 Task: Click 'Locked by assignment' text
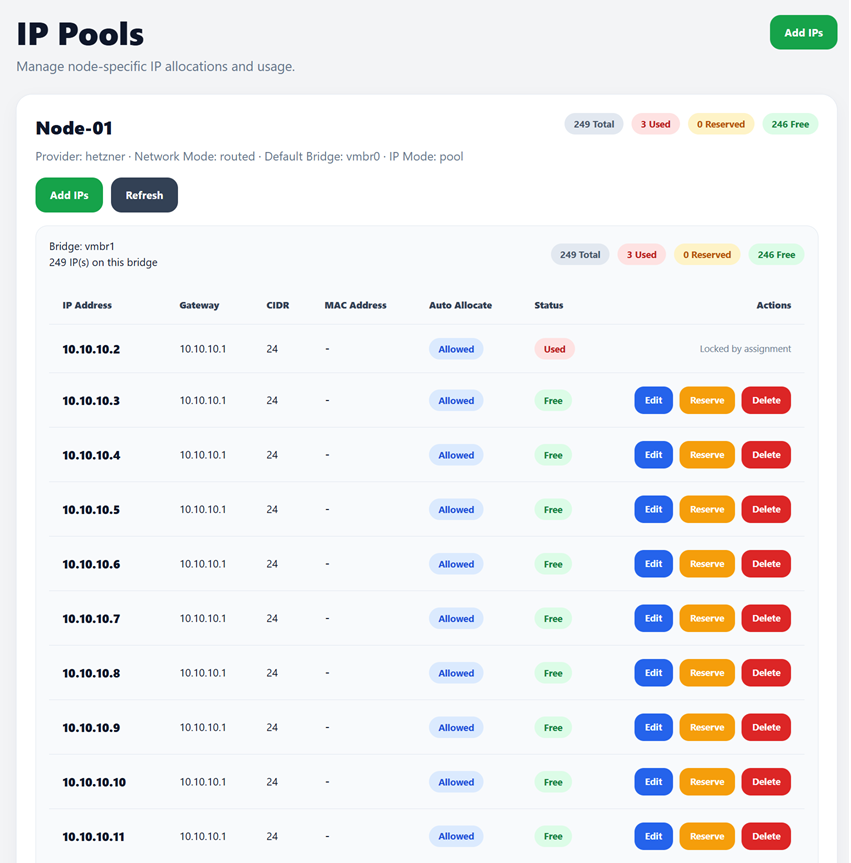click(x=745, y=348)
